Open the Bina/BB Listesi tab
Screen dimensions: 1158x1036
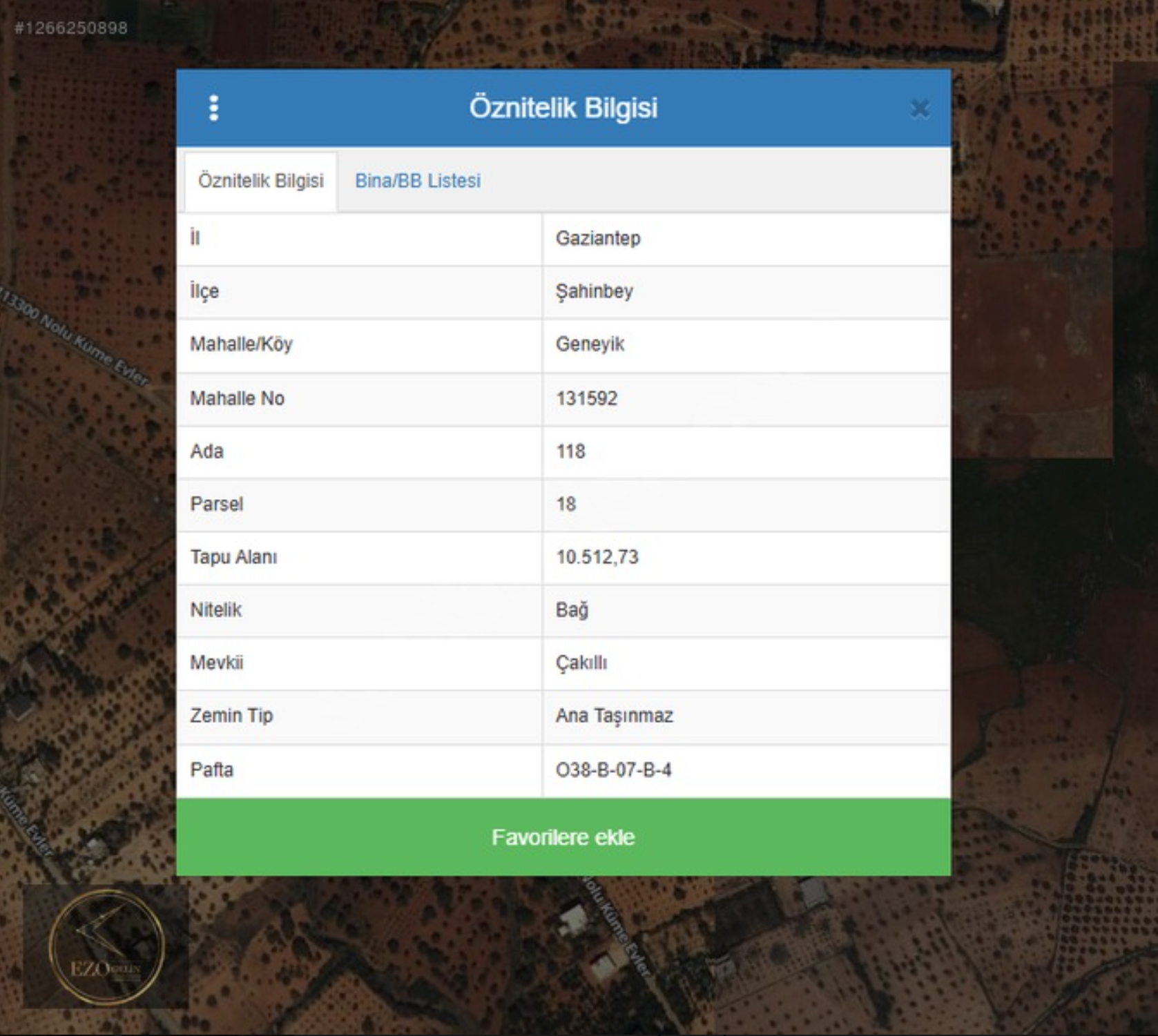coord(418,181)
